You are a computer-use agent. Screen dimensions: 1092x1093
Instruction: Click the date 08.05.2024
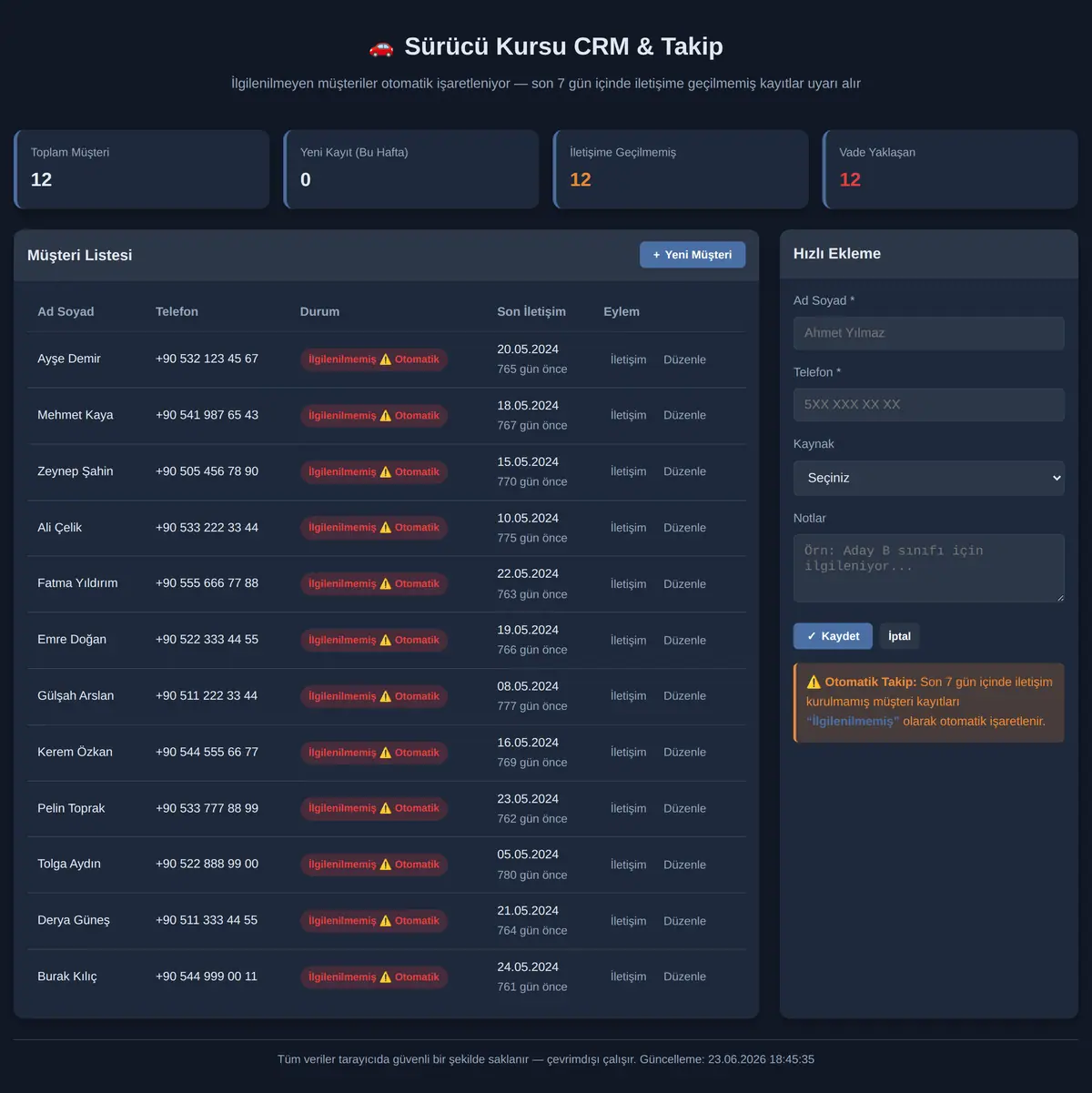click(x=528, y=686)
